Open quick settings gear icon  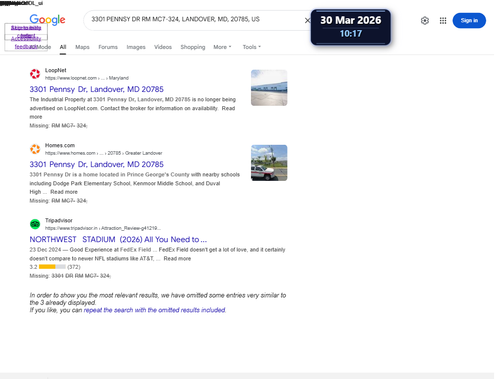pyautogui.click(x=425, y=21)
